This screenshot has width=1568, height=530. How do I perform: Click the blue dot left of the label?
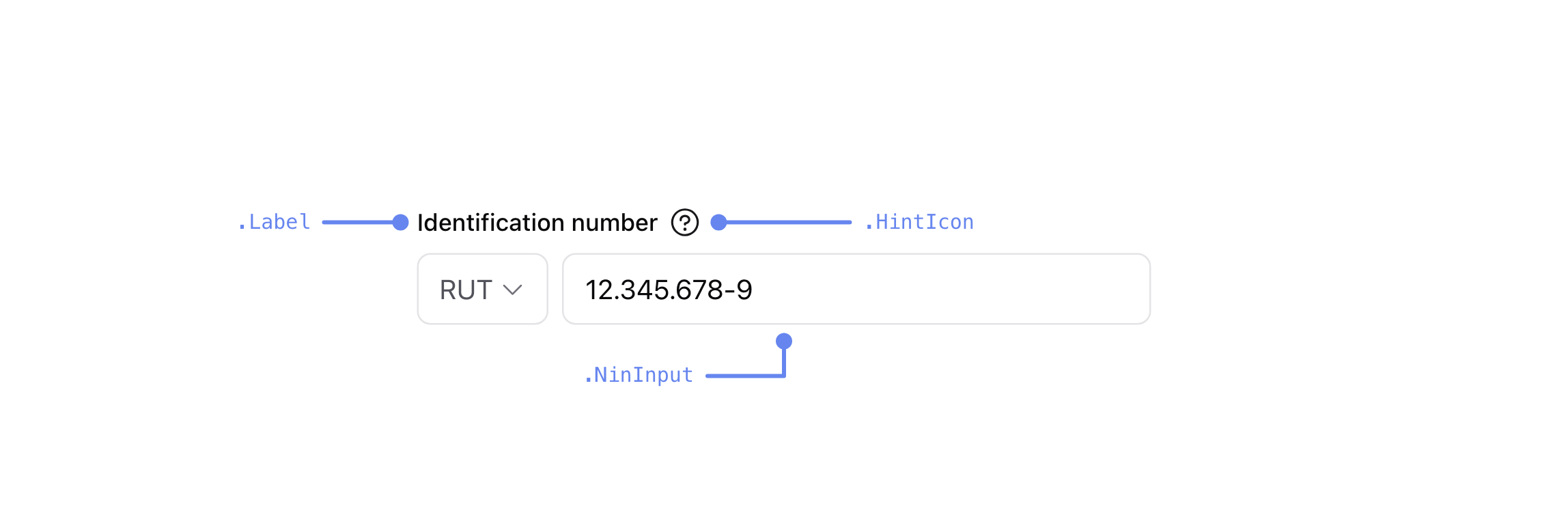(x=401, y=222)
